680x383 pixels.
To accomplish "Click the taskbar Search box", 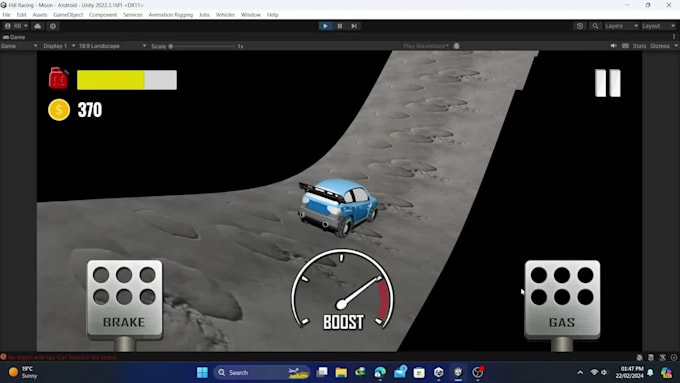I will (262, 372).
